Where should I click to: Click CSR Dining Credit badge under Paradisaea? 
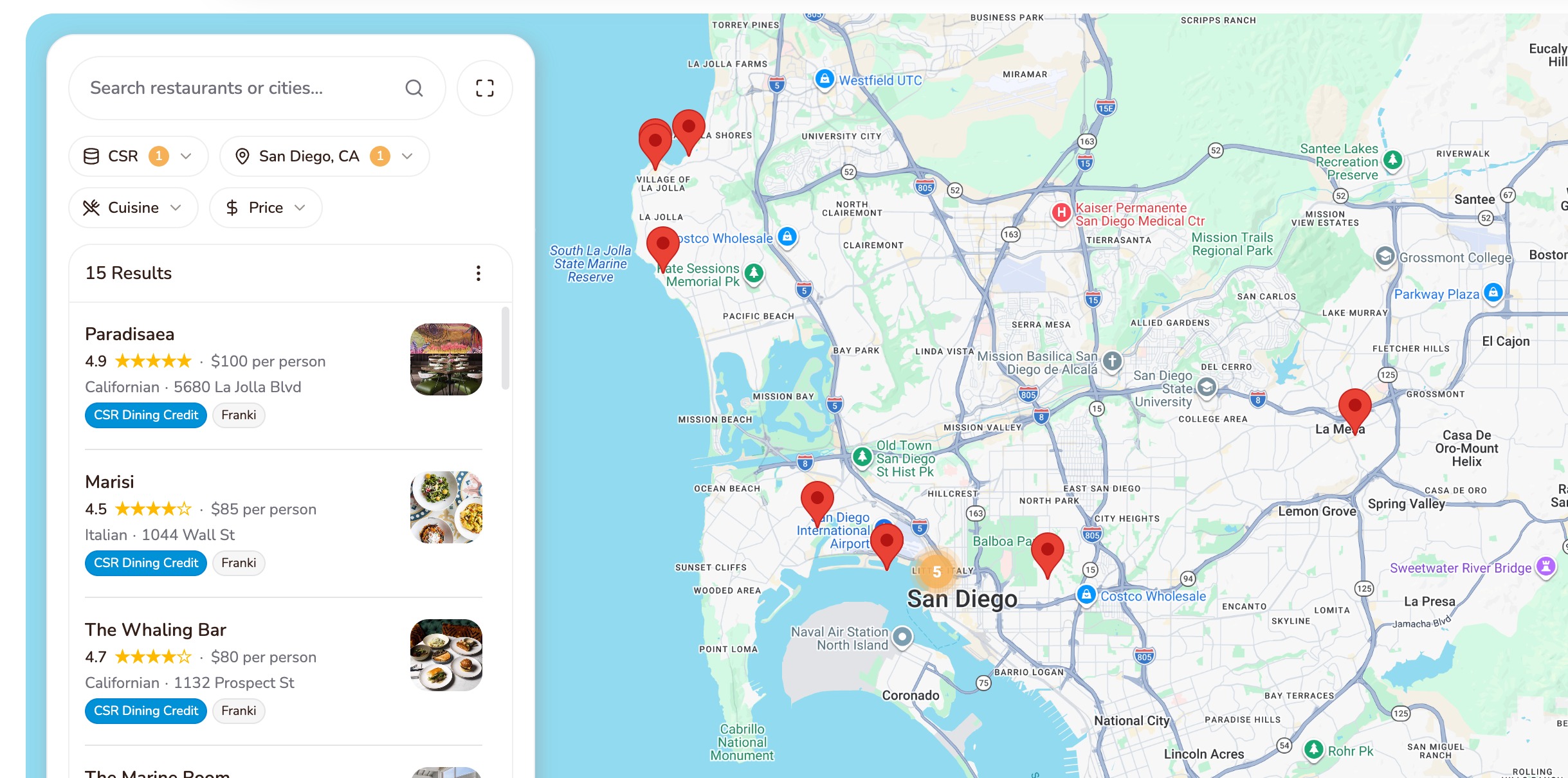146,415
